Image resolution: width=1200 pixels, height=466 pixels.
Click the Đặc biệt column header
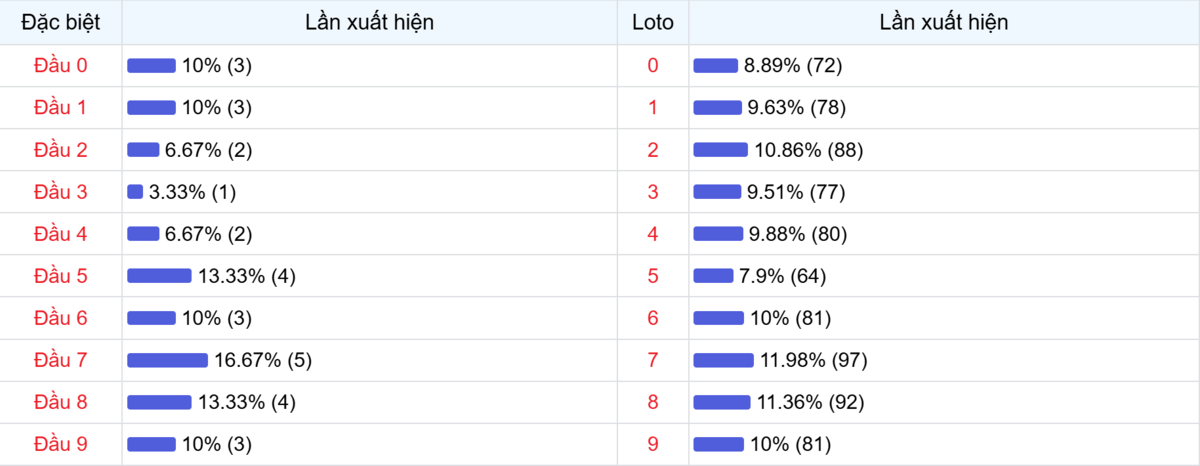(x=61, y=22)
